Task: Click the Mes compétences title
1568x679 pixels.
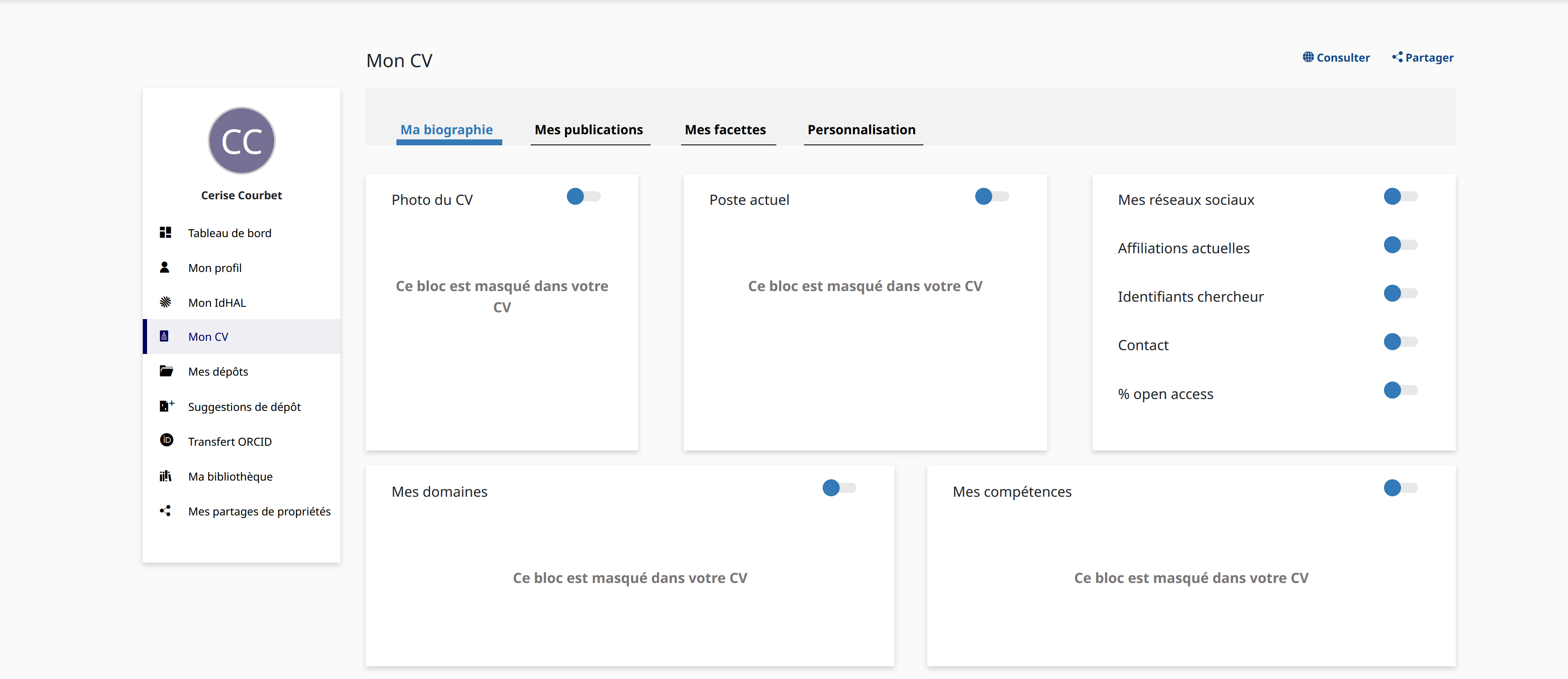Action: (x=1012, y=491)
